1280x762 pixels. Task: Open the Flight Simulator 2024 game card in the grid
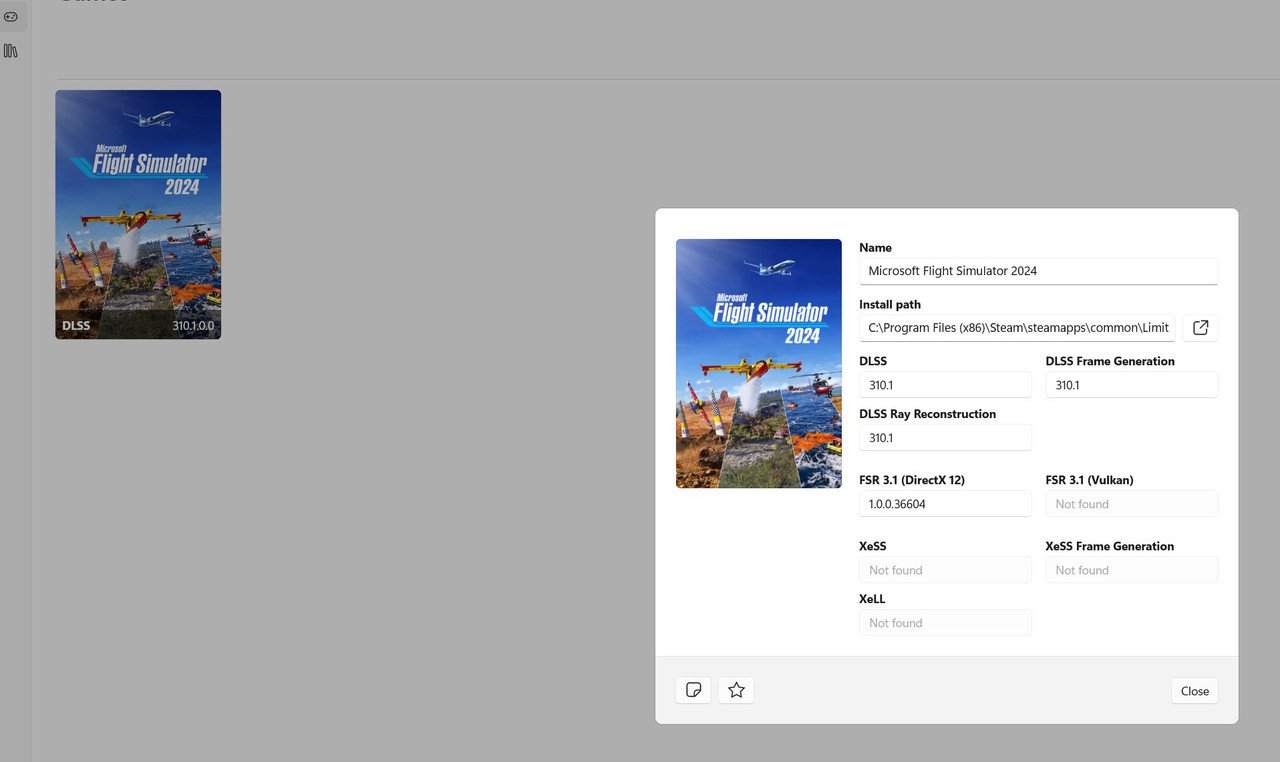pyautogui.click(x=138, y=214)
